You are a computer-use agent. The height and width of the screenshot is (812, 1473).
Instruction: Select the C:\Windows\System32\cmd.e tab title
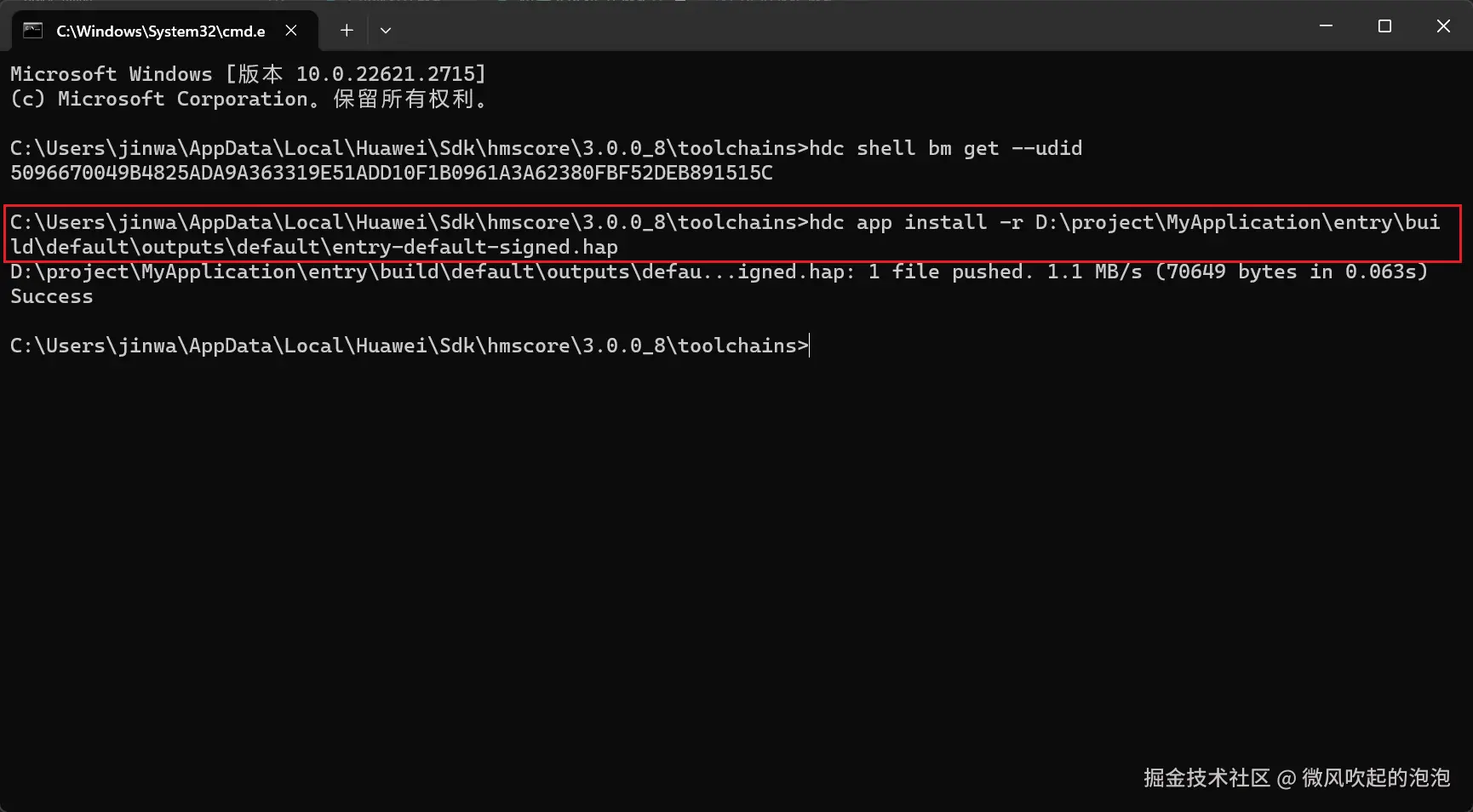[160, 31]
